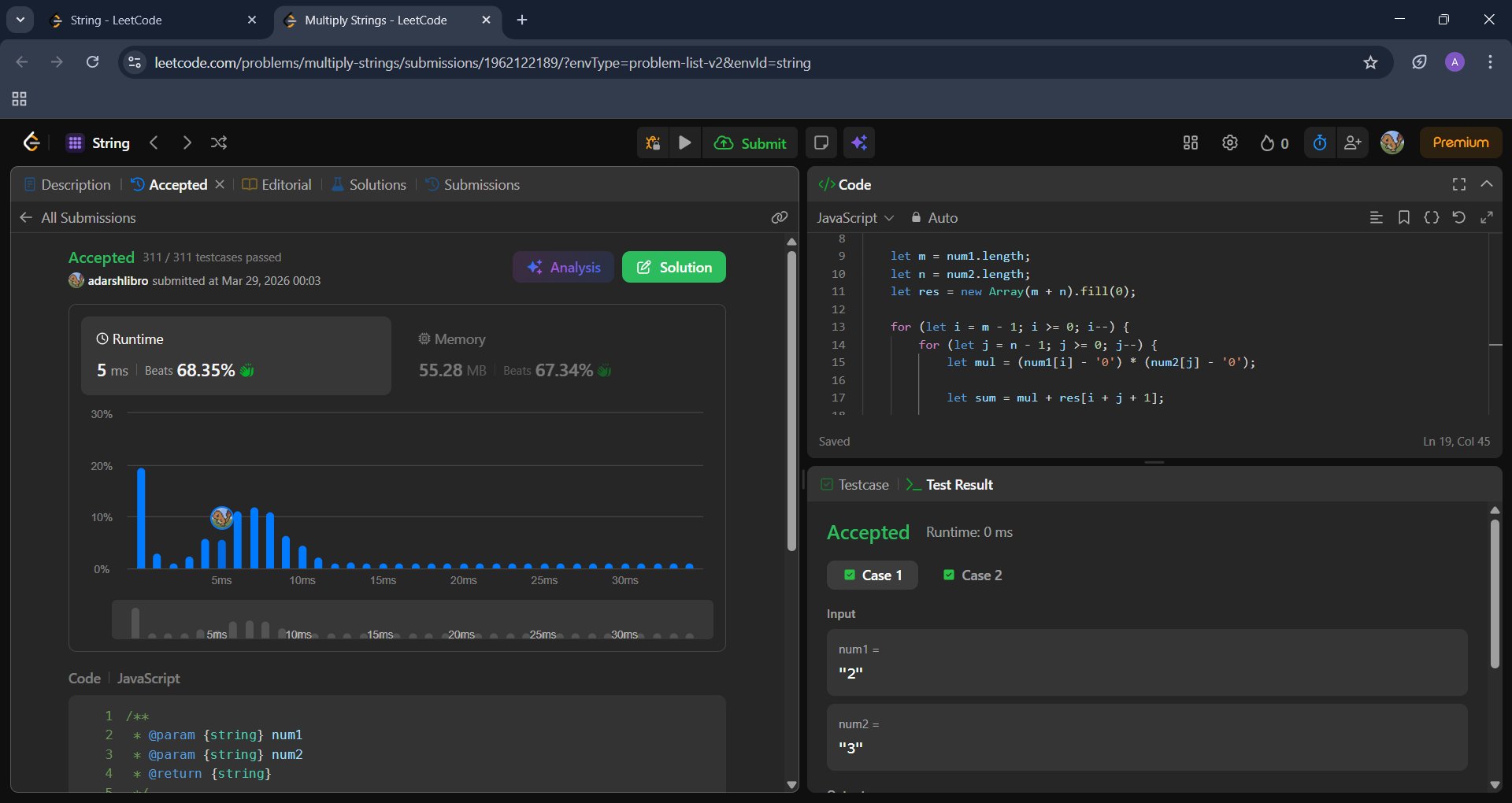Click the stopwatch timer icon
Viewport: 1512px width, 803px height.
pos(1320,142)
